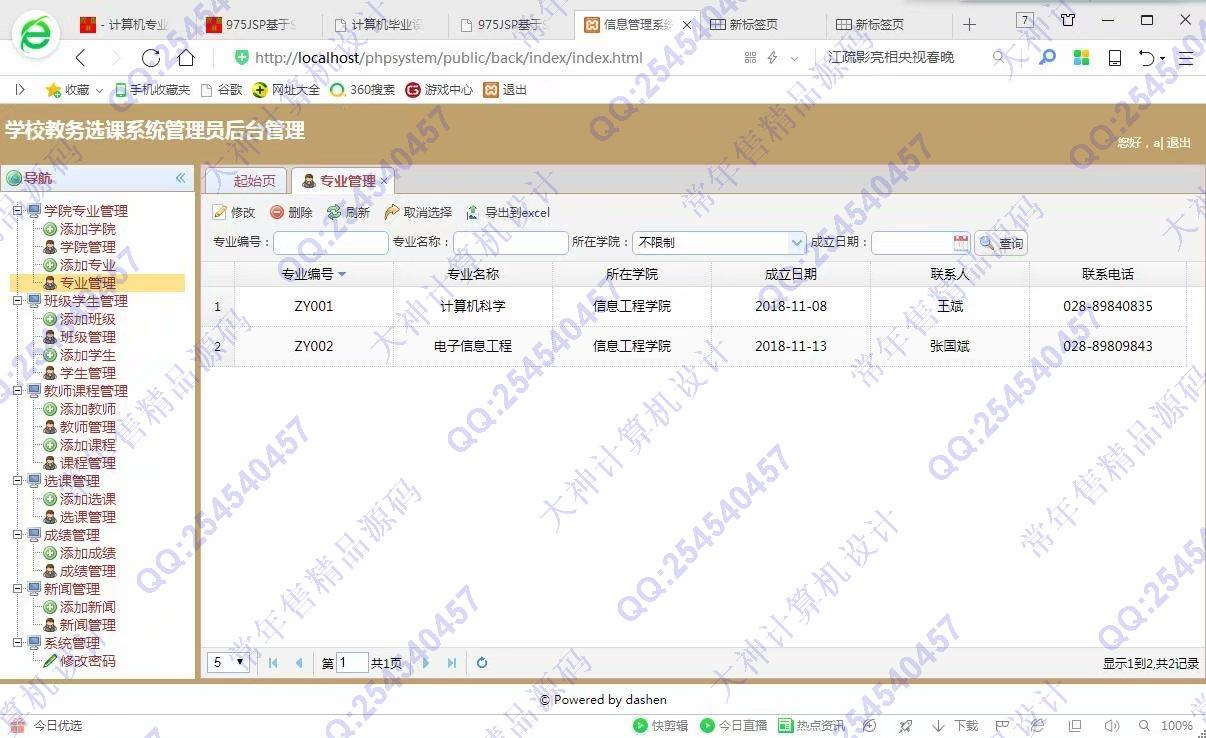This screenshot has height=738, width=1206.
Task: Click the pagination reload icon
Action: coord(482,663)
